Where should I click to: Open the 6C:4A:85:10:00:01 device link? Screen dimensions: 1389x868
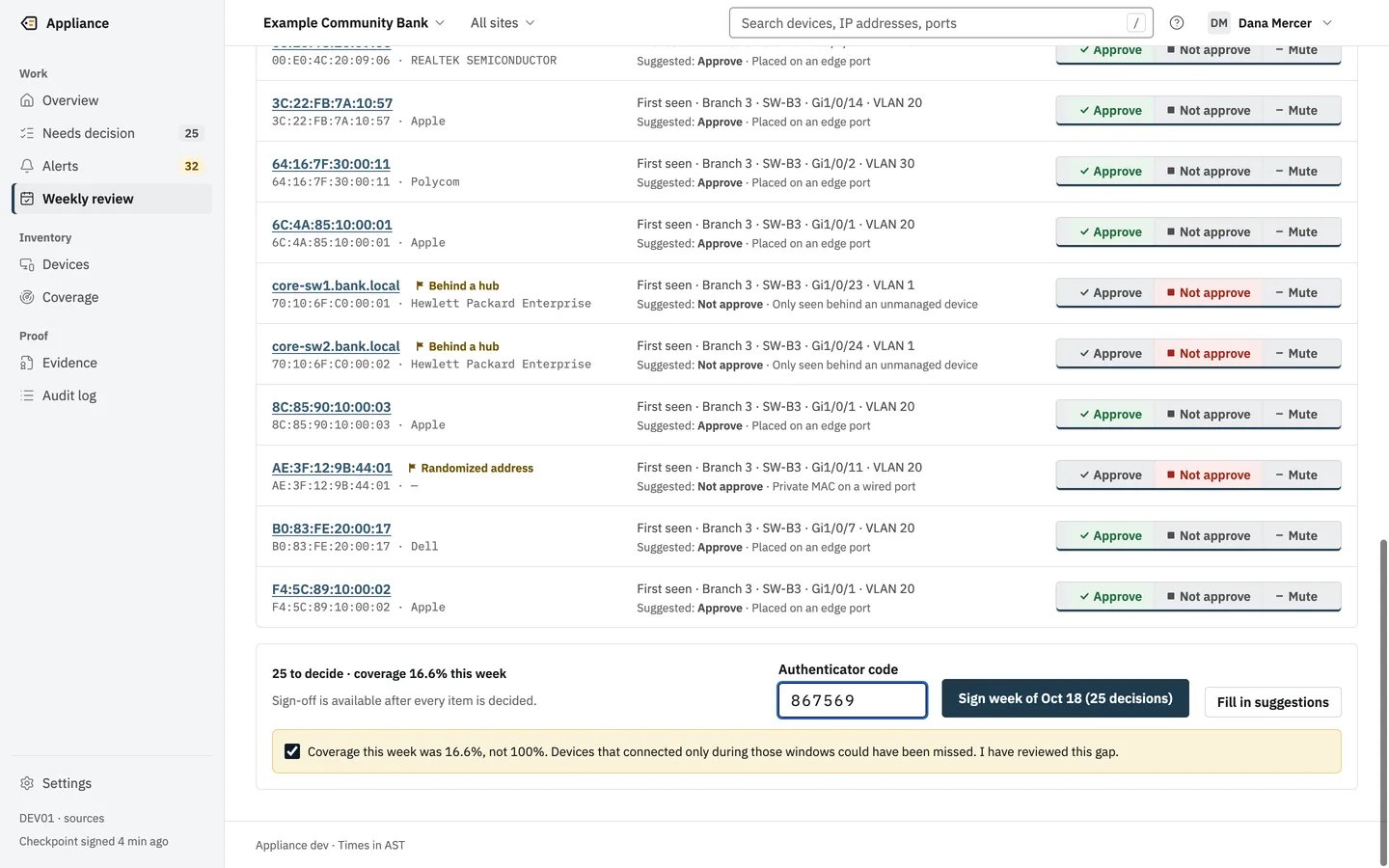pyautogui.click(x=332, y=225)
